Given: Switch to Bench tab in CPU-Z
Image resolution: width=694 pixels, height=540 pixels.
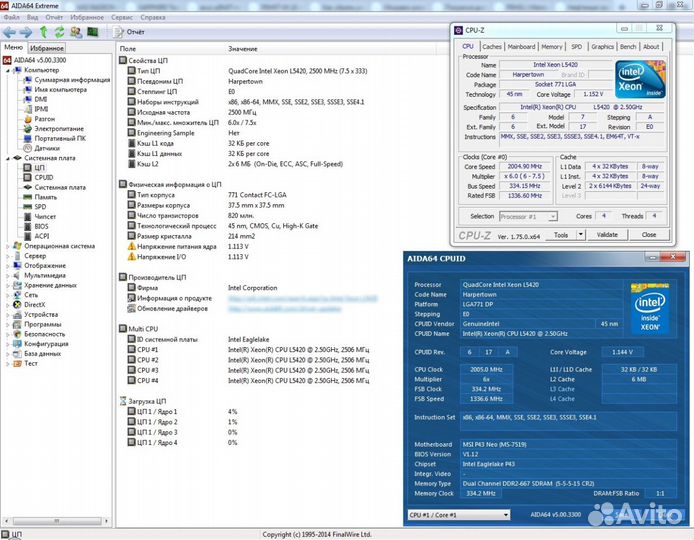Looking at the screenshot, I should pyautogui.click(x=628, y=46).
